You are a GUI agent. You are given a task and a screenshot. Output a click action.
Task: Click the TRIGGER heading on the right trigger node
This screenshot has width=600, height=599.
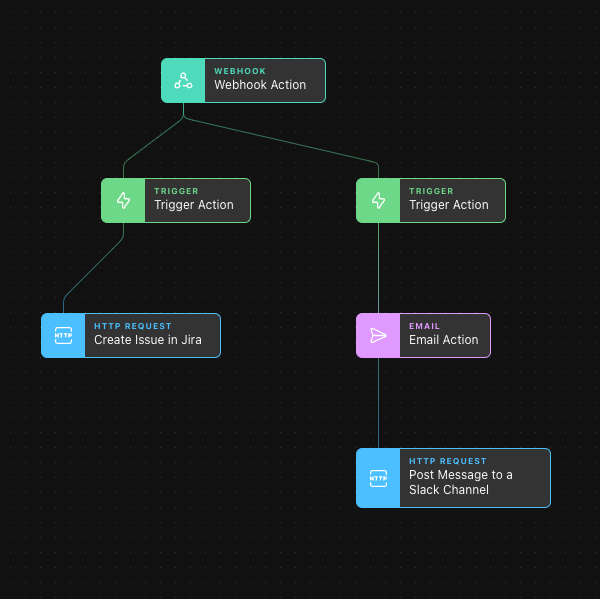(x=431, y=191)
